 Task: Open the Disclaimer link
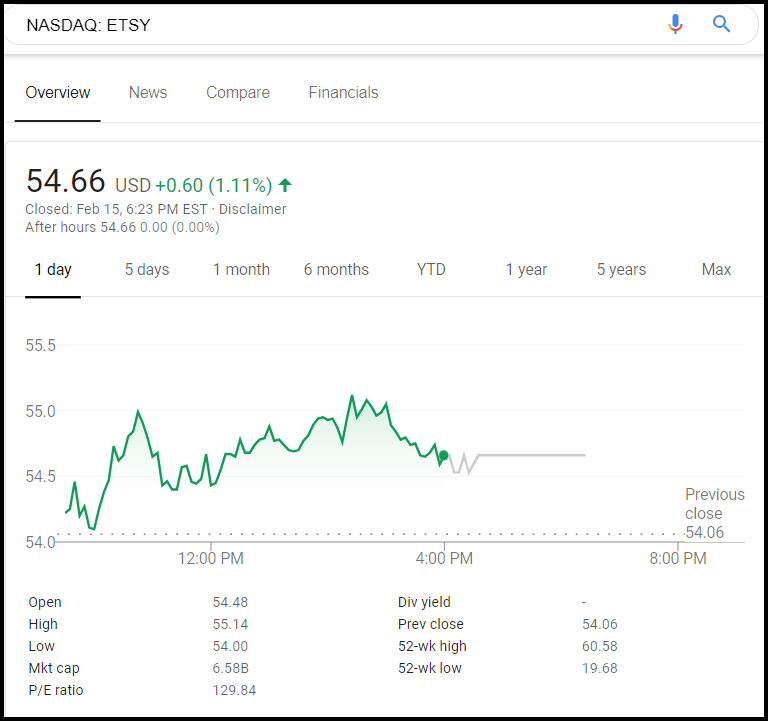pos(253,209)
